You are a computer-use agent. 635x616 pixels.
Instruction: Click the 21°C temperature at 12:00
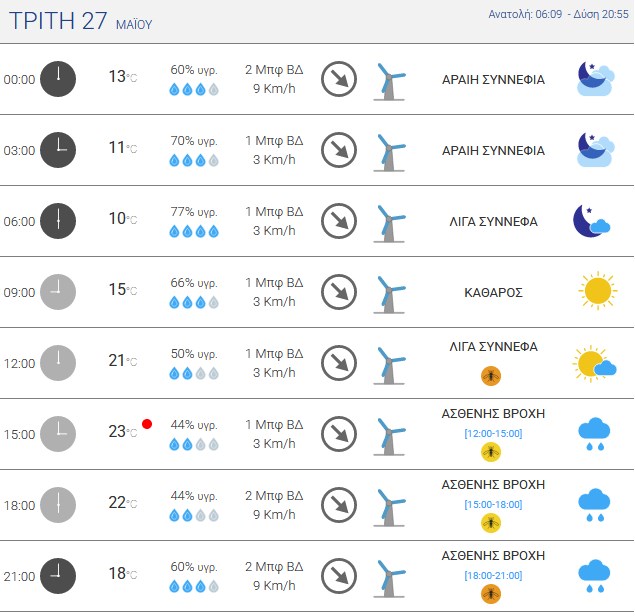123,360
